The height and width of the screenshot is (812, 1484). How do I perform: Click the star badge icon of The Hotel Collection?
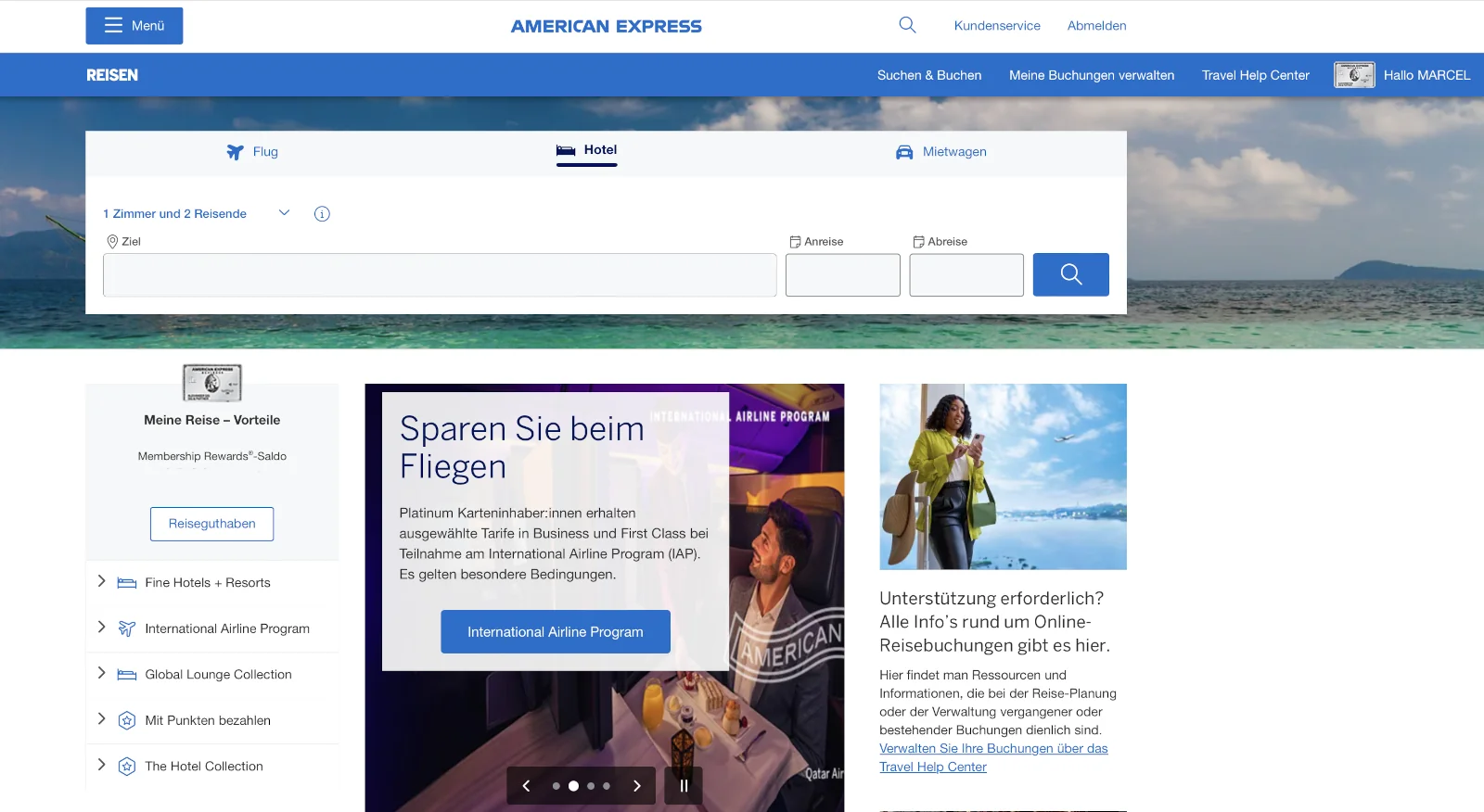click(127, 767)
